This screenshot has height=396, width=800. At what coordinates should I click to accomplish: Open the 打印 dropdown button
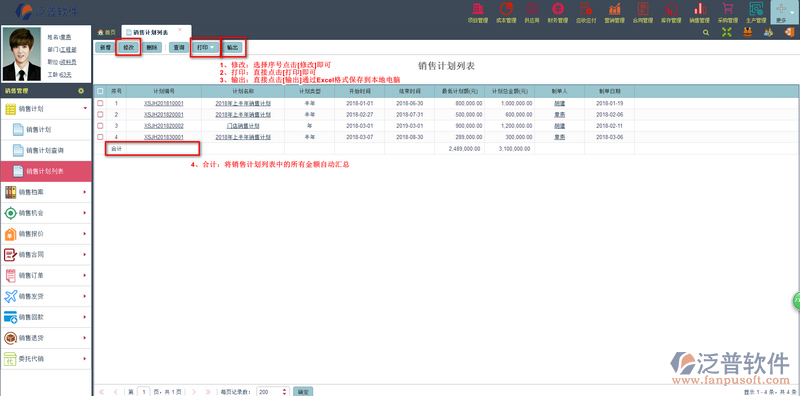[x=206, y=47]
